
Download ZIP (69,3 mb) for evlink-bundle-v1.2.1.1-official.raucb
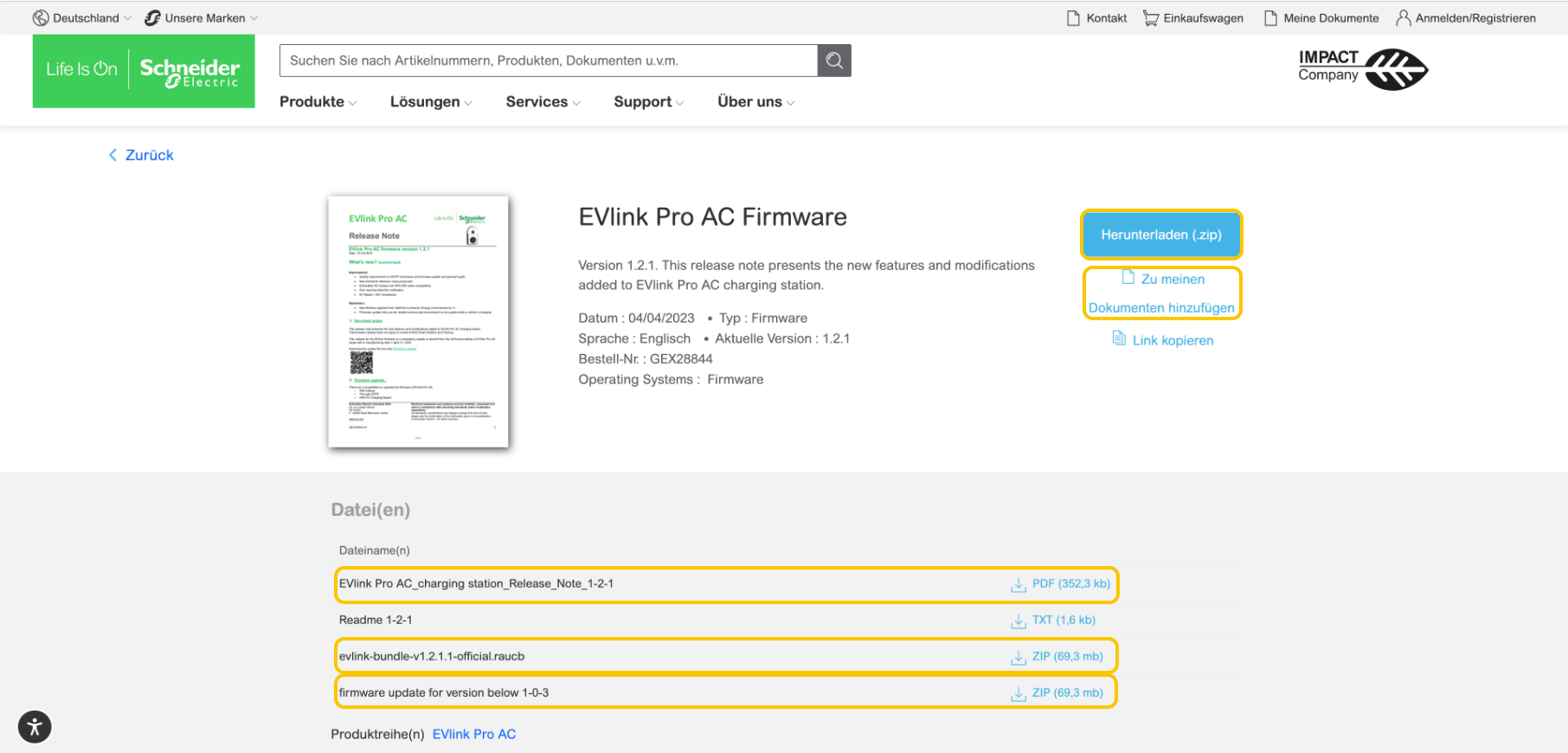(1067, 657)
